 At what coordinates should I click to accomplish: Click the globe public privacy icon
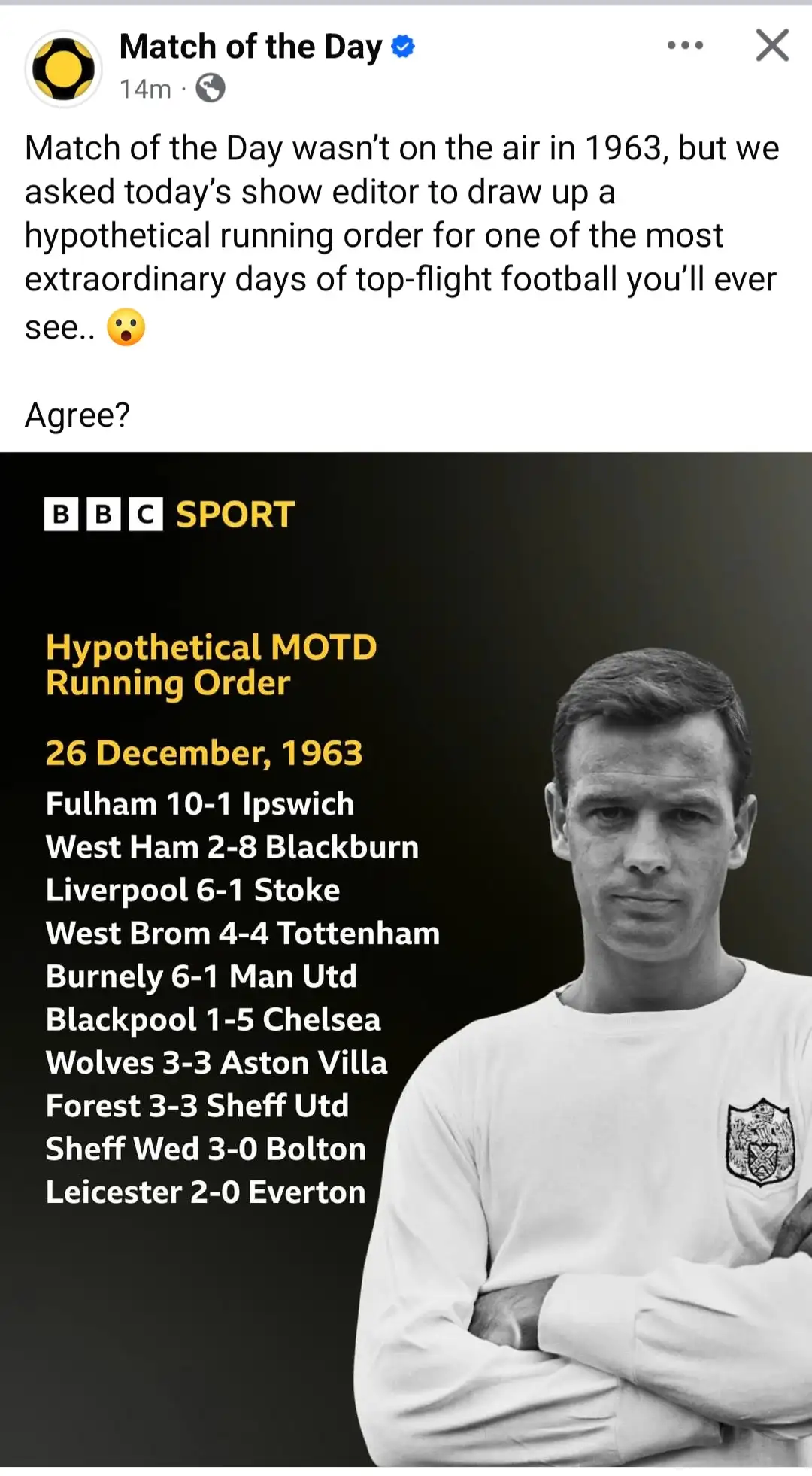(x=210, y=89)
